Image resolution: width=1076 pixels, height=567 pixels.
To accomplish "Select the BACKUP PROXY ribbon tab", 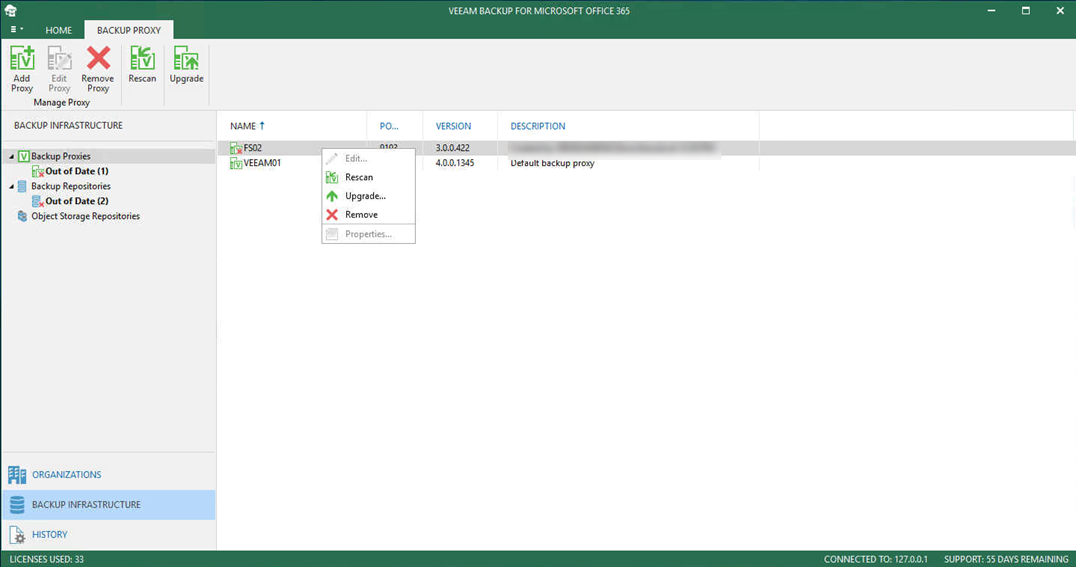I will [129, 30].
